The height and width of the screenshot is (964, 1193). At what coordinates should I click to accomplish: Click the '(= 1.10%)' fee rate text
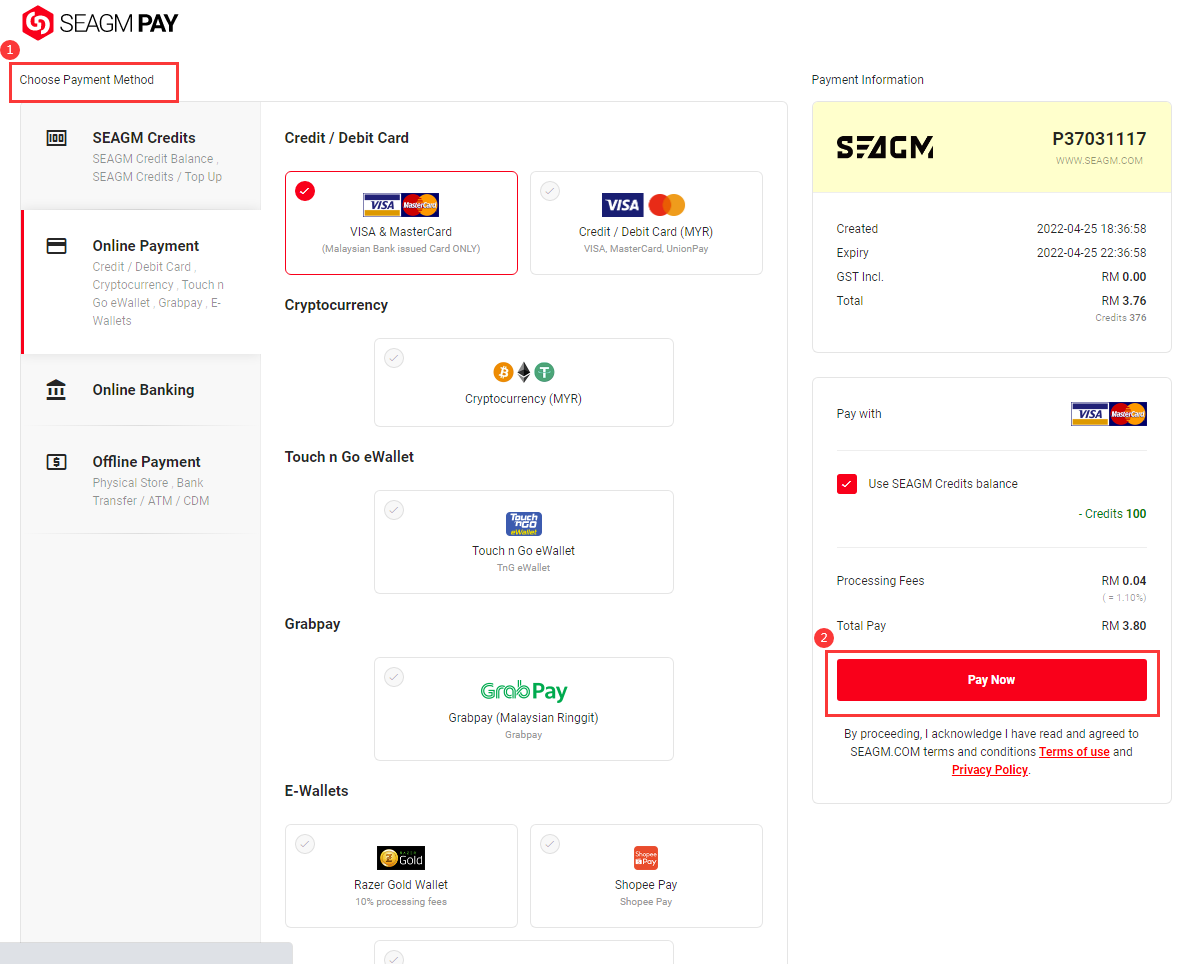coord(1125,597)
